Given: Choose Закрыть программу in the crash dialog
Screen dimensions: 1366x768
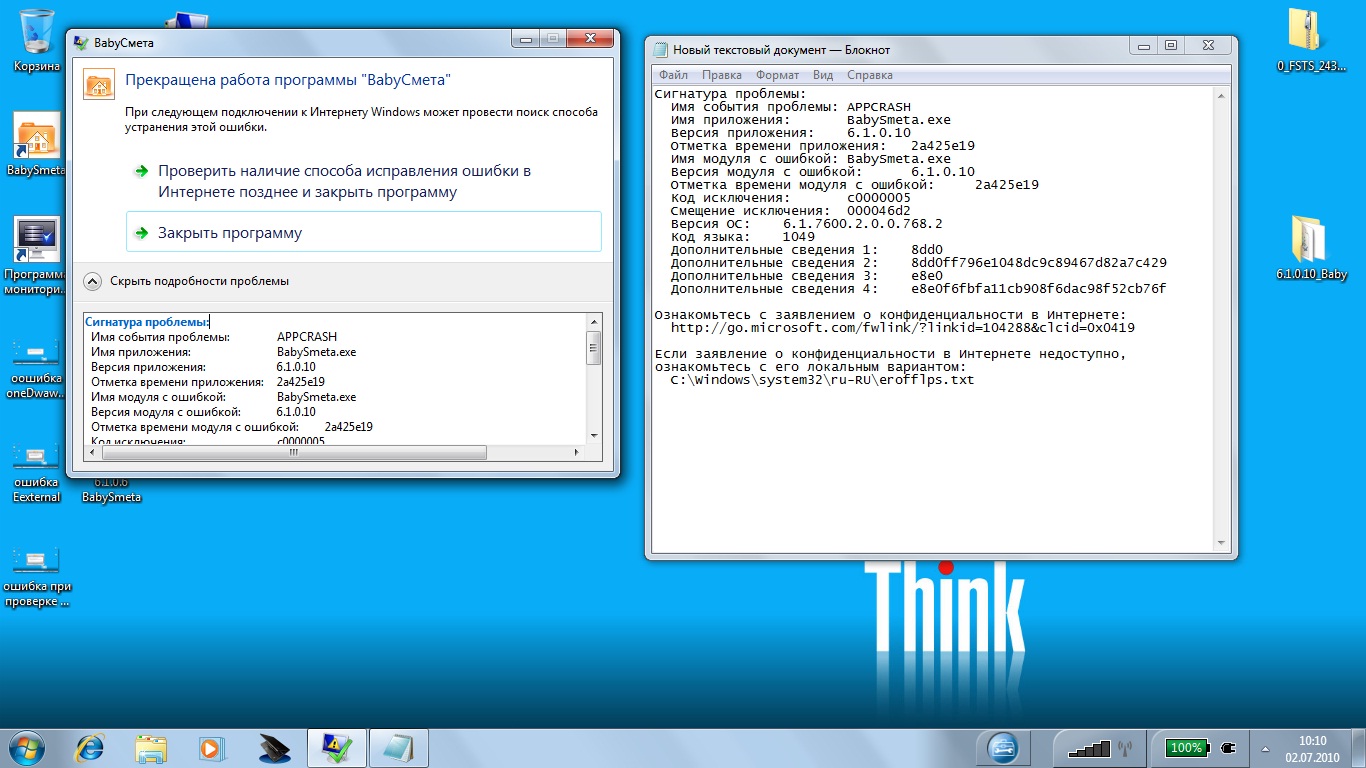Looking at the screenshot, I should [363, 232].
